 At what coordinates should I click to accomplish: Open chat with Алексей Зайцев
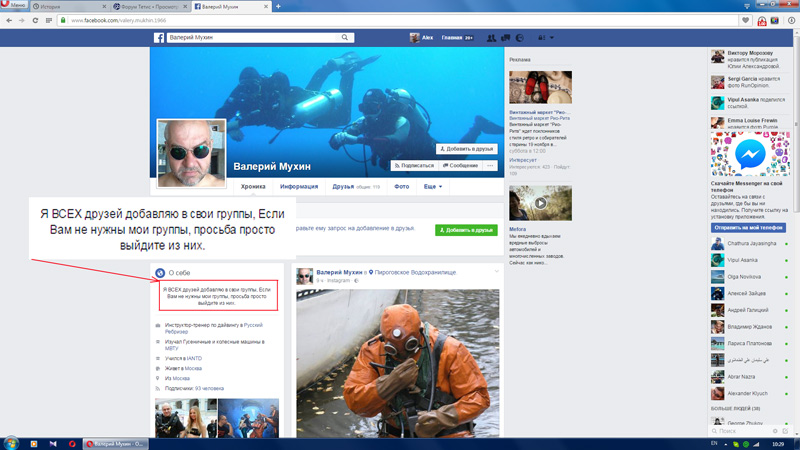pos(750,294)
